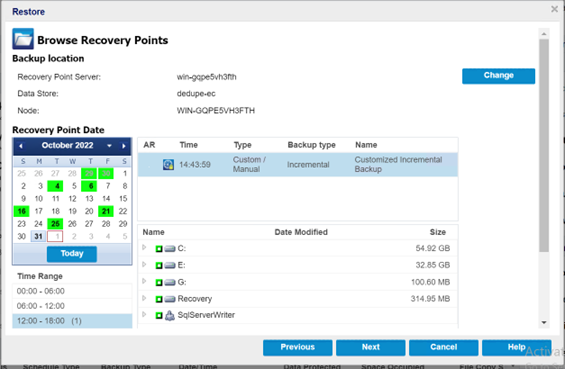Click the server name win-gqpe5vh3fth
The image size is (565, 369).
[x=206, y=77]
